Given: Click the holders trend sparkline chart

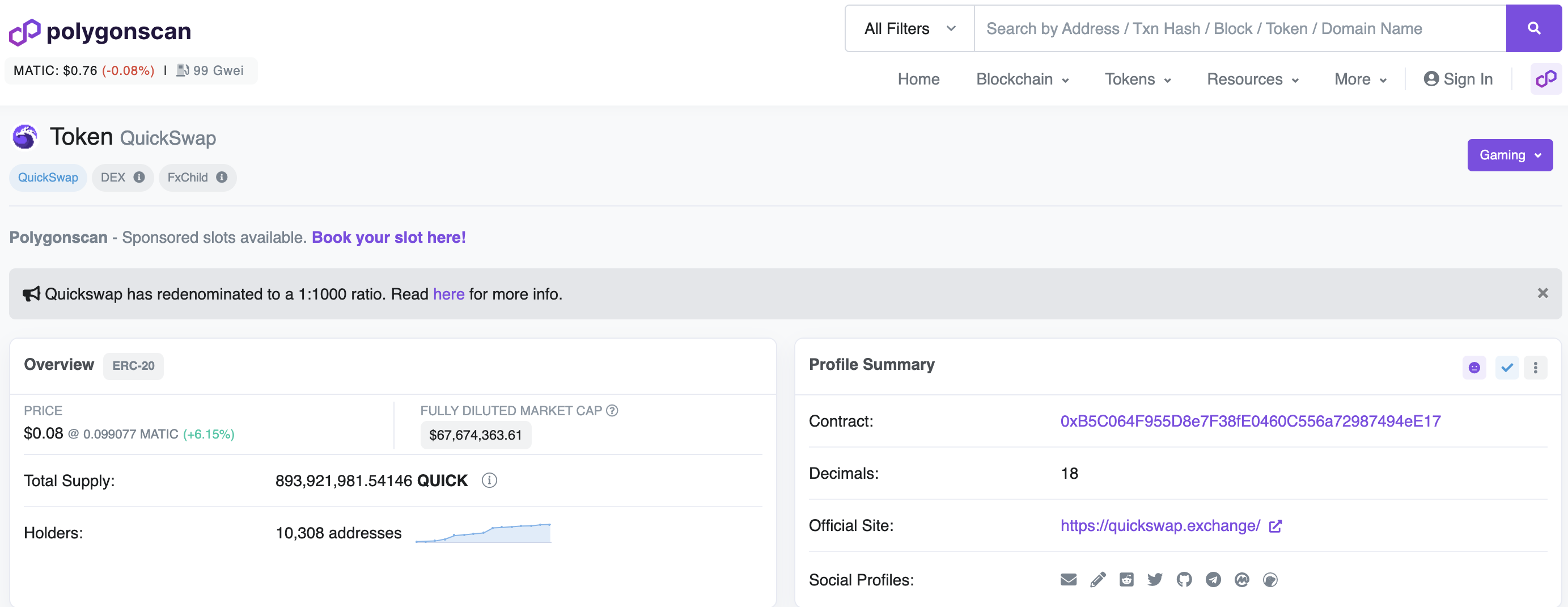Looking at the screenshot, I should 484,533.
